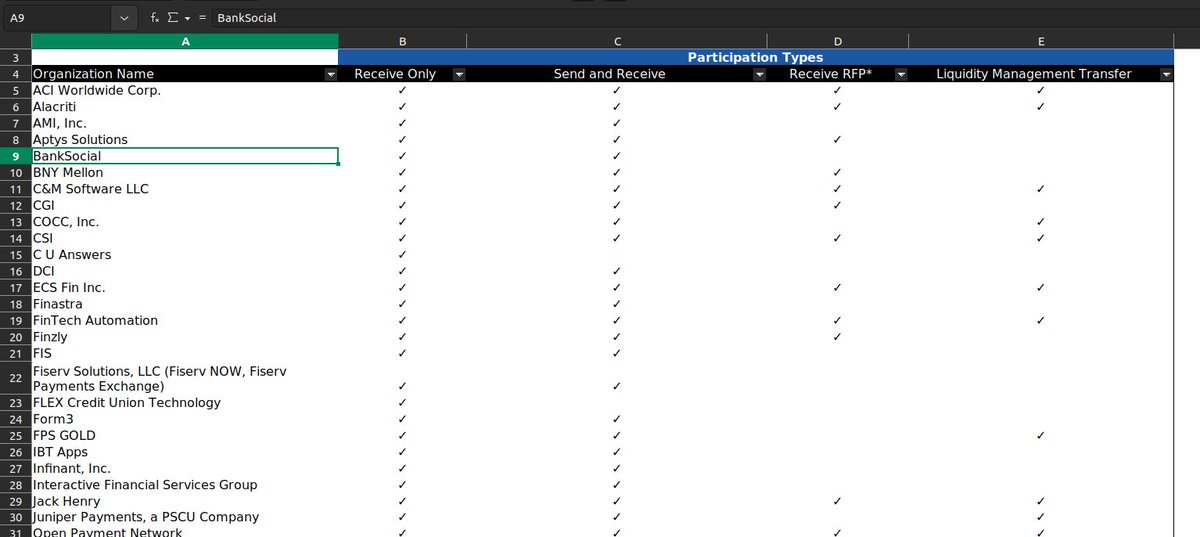The height and width of the screenshot is (537, 1200).
Task: Select row 3 header
Action: 16,58
